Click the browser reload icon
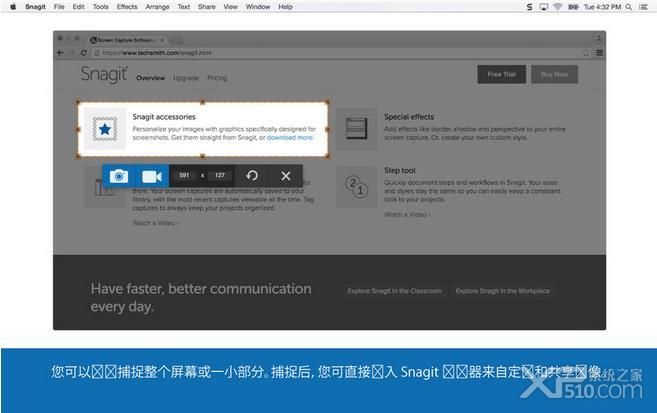Viewport: 657px width, 413px height. click(x=83, y=53)
